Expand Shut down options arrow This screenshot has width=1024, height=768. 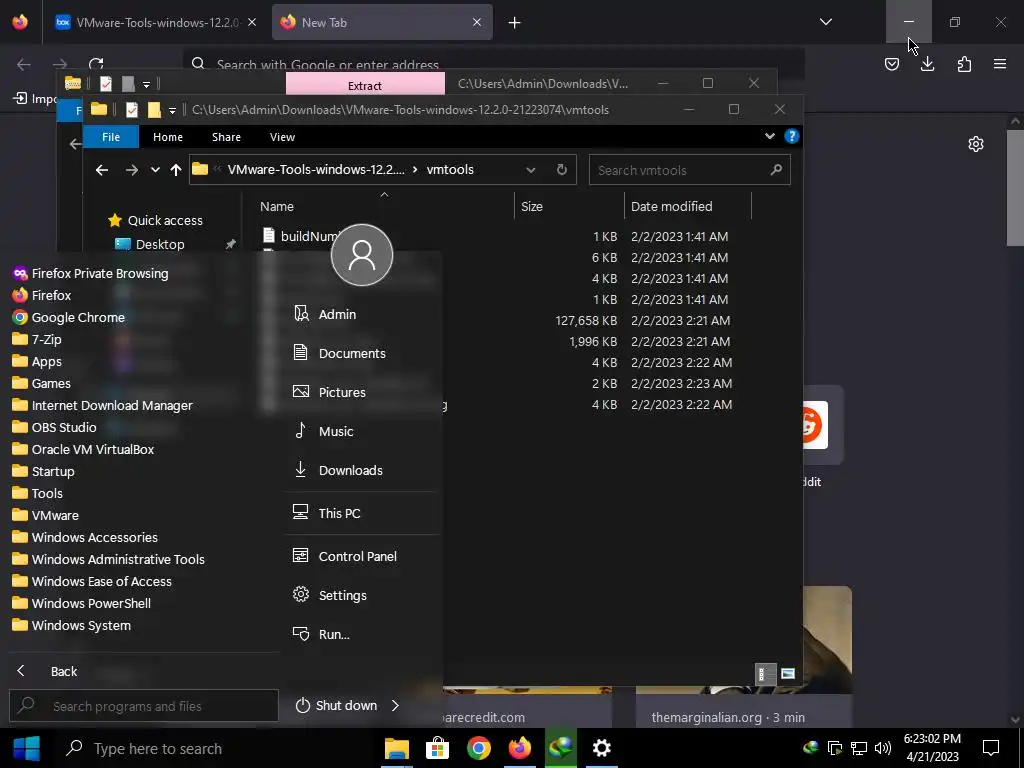pyautogui.click(x=395, y=705)
